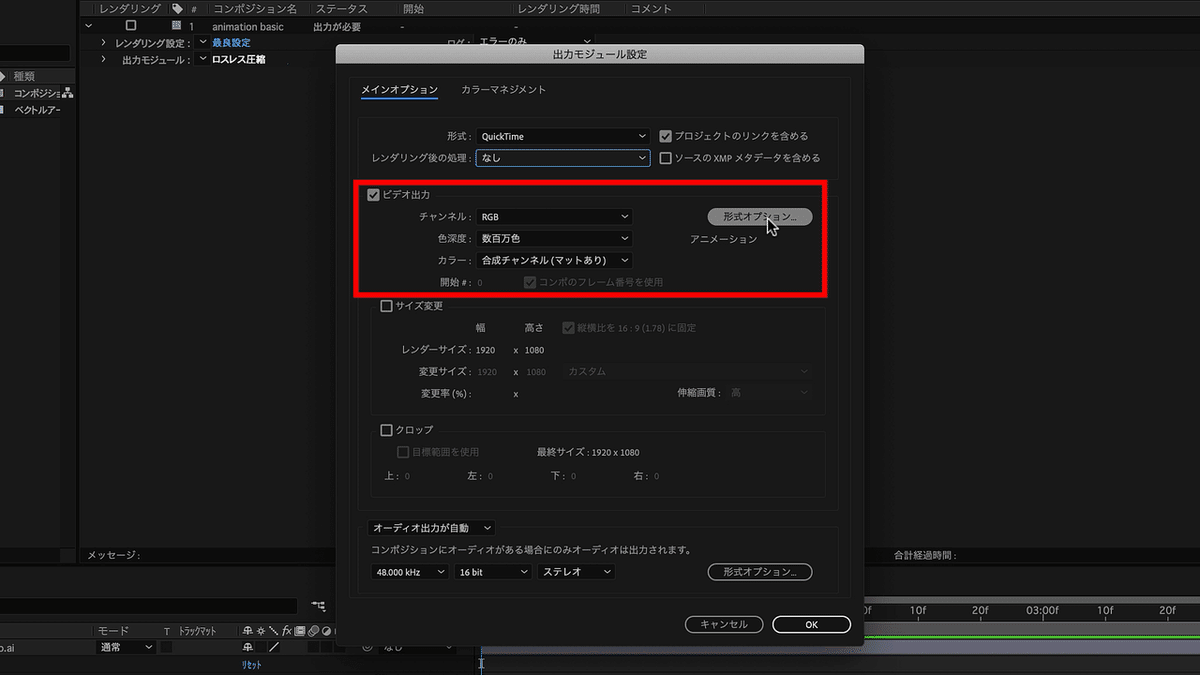Click the キャンセル button
The image size is (1200, 675).
coord(724,624)
